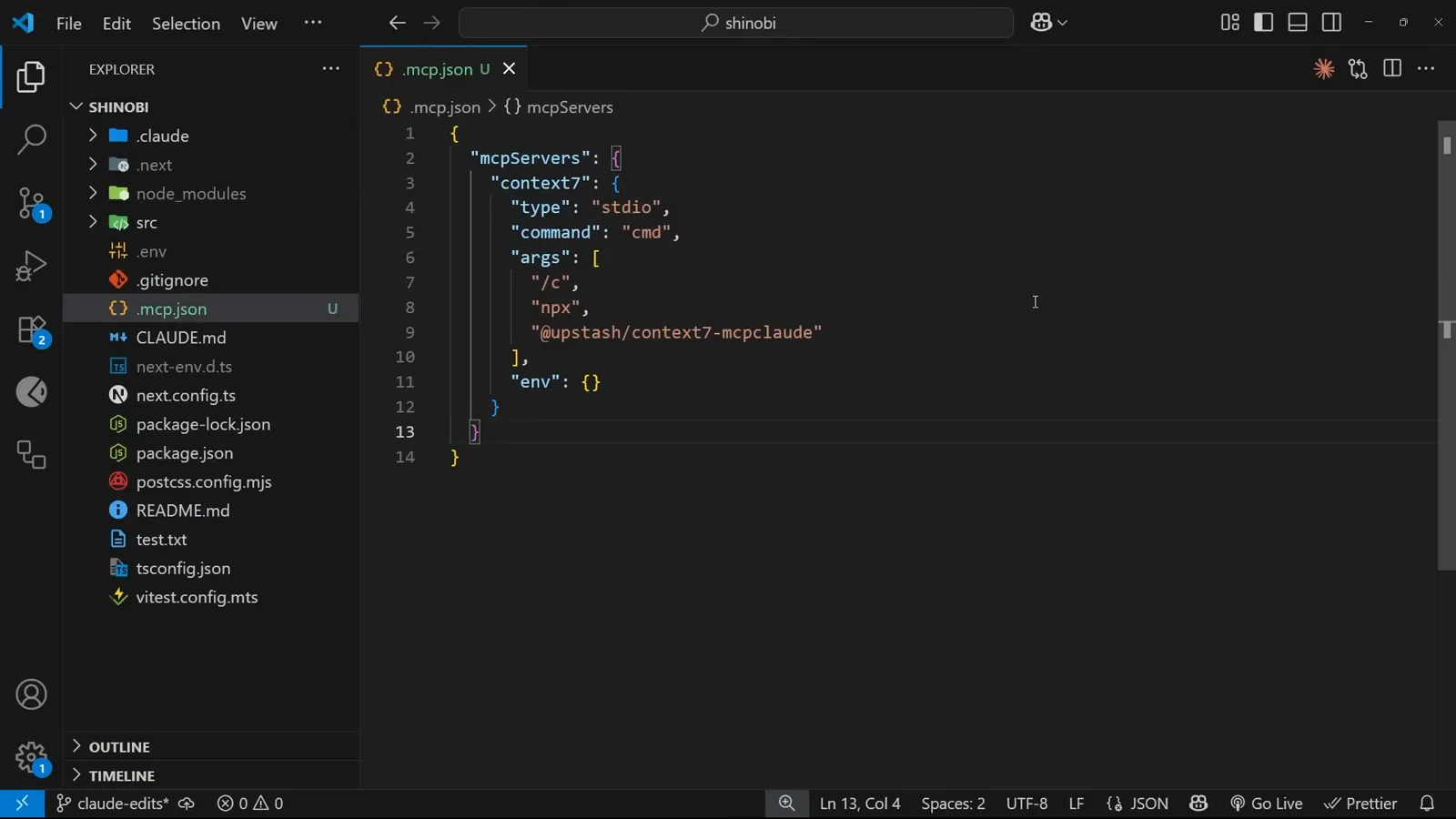1456x819 pixels.
Task: Click the claude-edits* branch in status bar
Action: point(114,804)
